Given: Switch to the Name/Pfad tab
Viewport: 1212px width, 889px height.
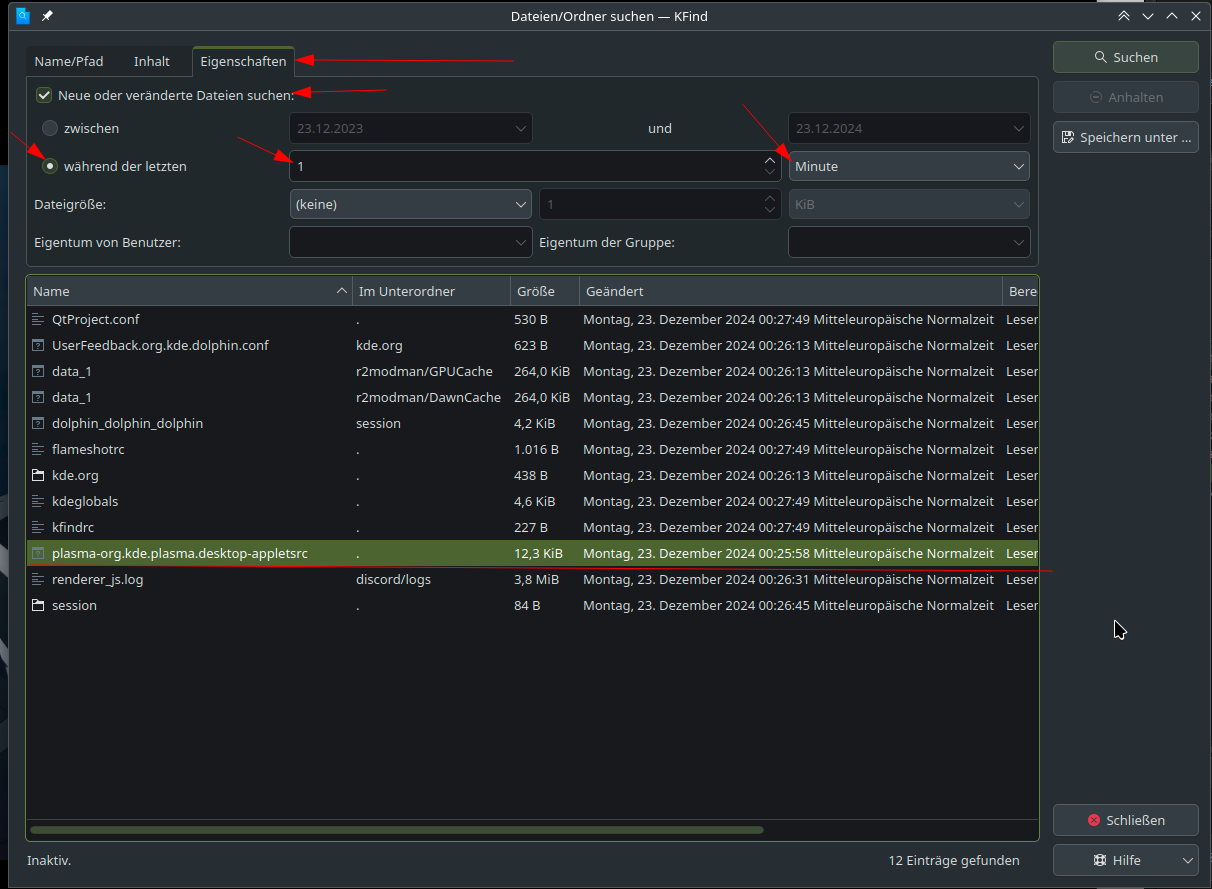Looking at the screenshot, I should click(x=69, y=61).
